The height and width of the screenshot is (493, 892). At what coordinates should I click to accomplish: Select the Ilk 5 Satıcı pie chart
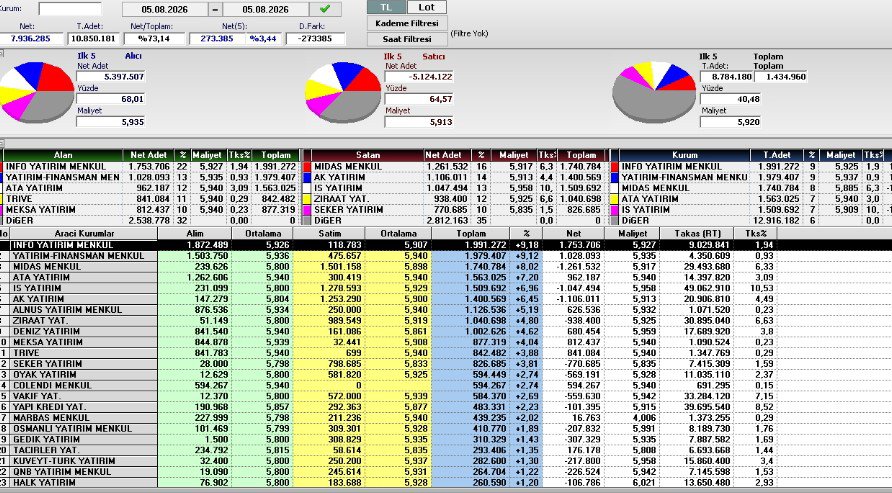point(342,92)
